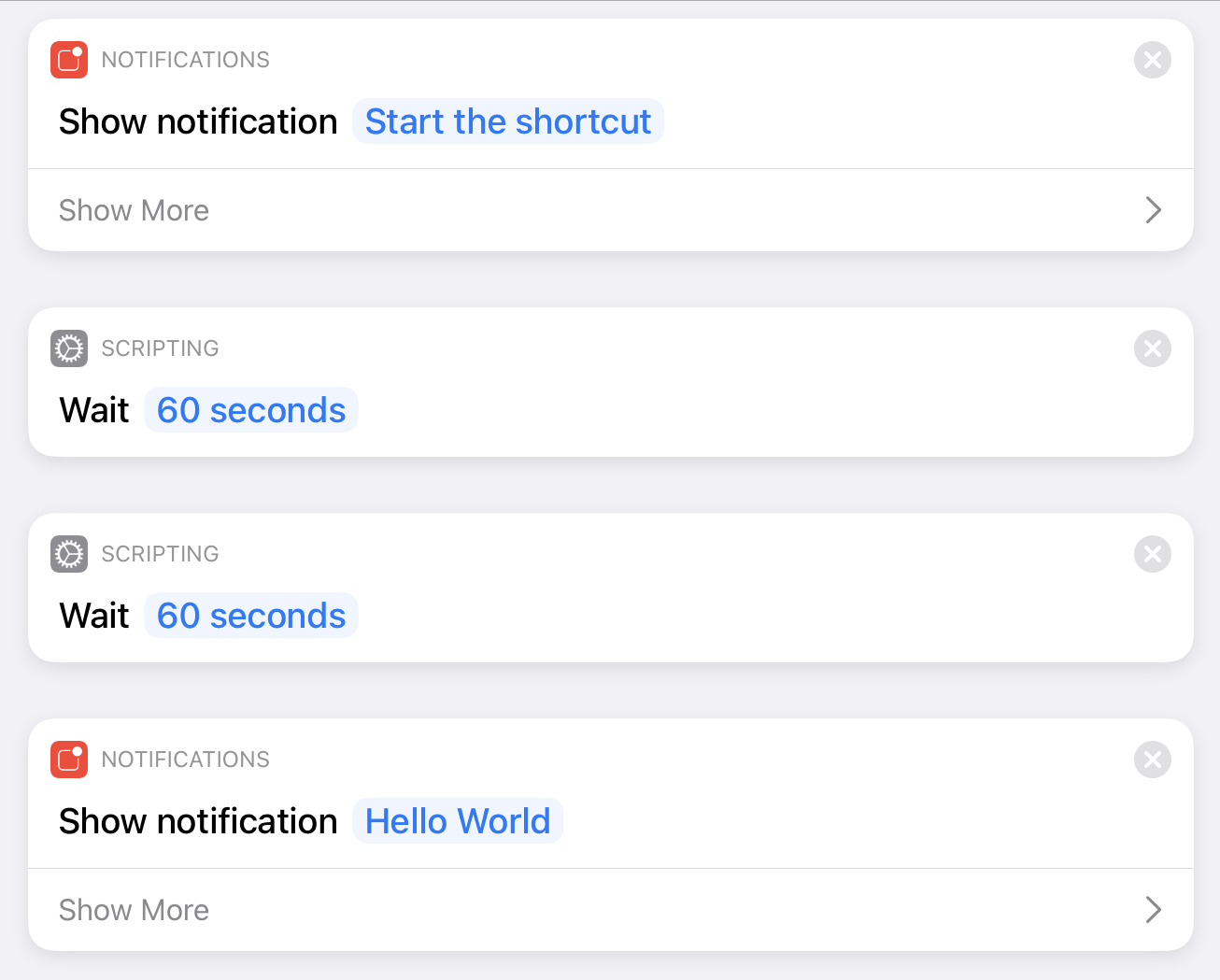Remove the Hello World notification action
1220x980 pixels.
pos(1152,760)
